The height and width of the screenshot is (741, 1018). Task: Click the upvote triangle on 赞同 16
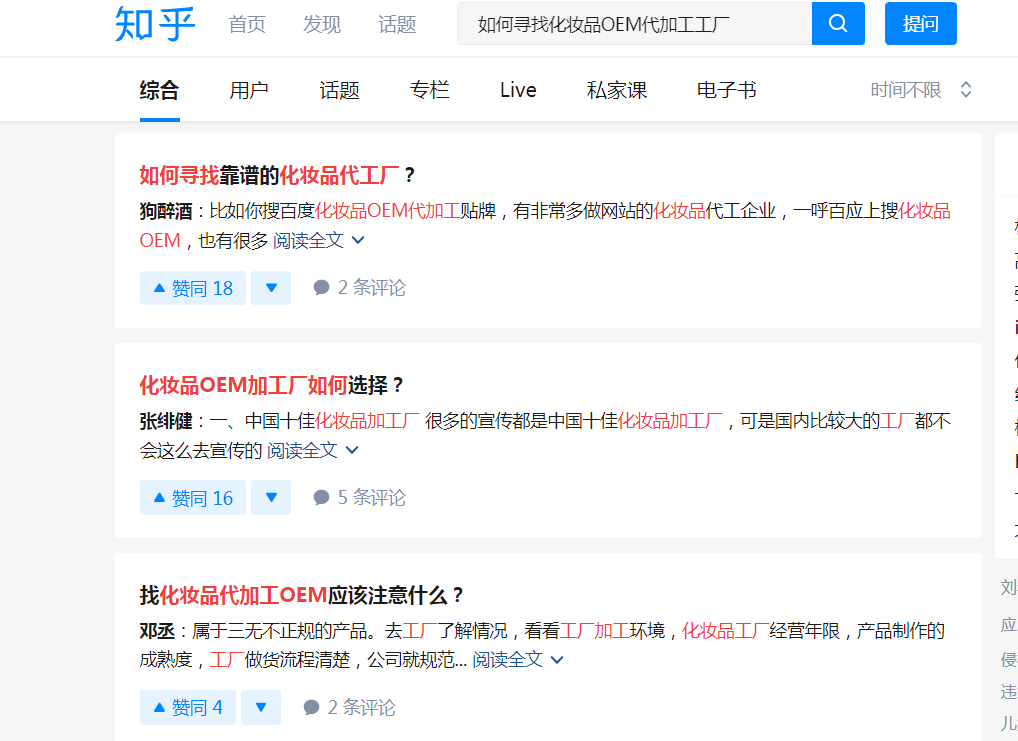pyautogui.click(x=160, y=497)
